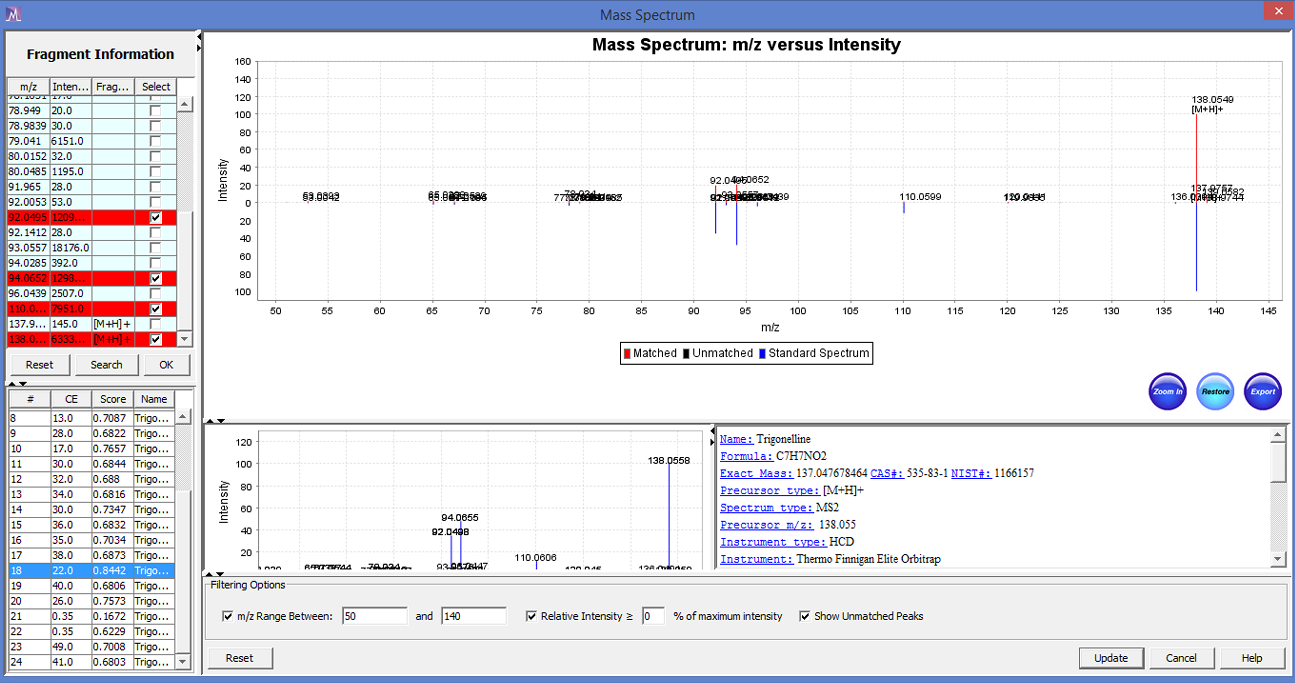Click the application icon in title bar
This screenshot has width=1295, height=683.
[13, 14]
